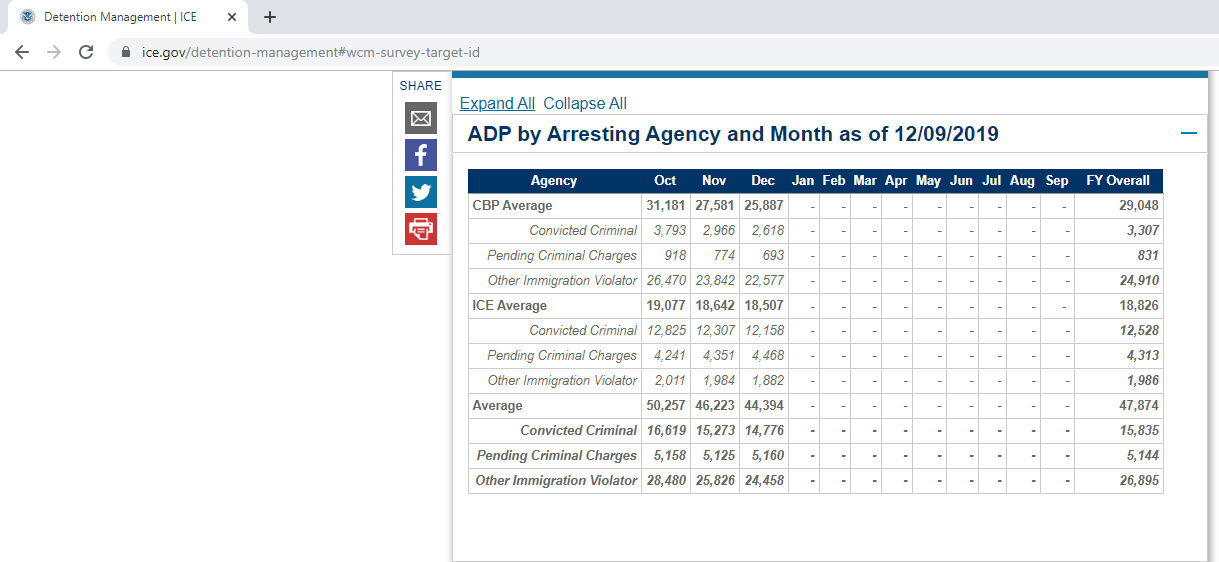Go back to previous page
This screenshot has height=562, width=1219.
[x=22, y=52]
